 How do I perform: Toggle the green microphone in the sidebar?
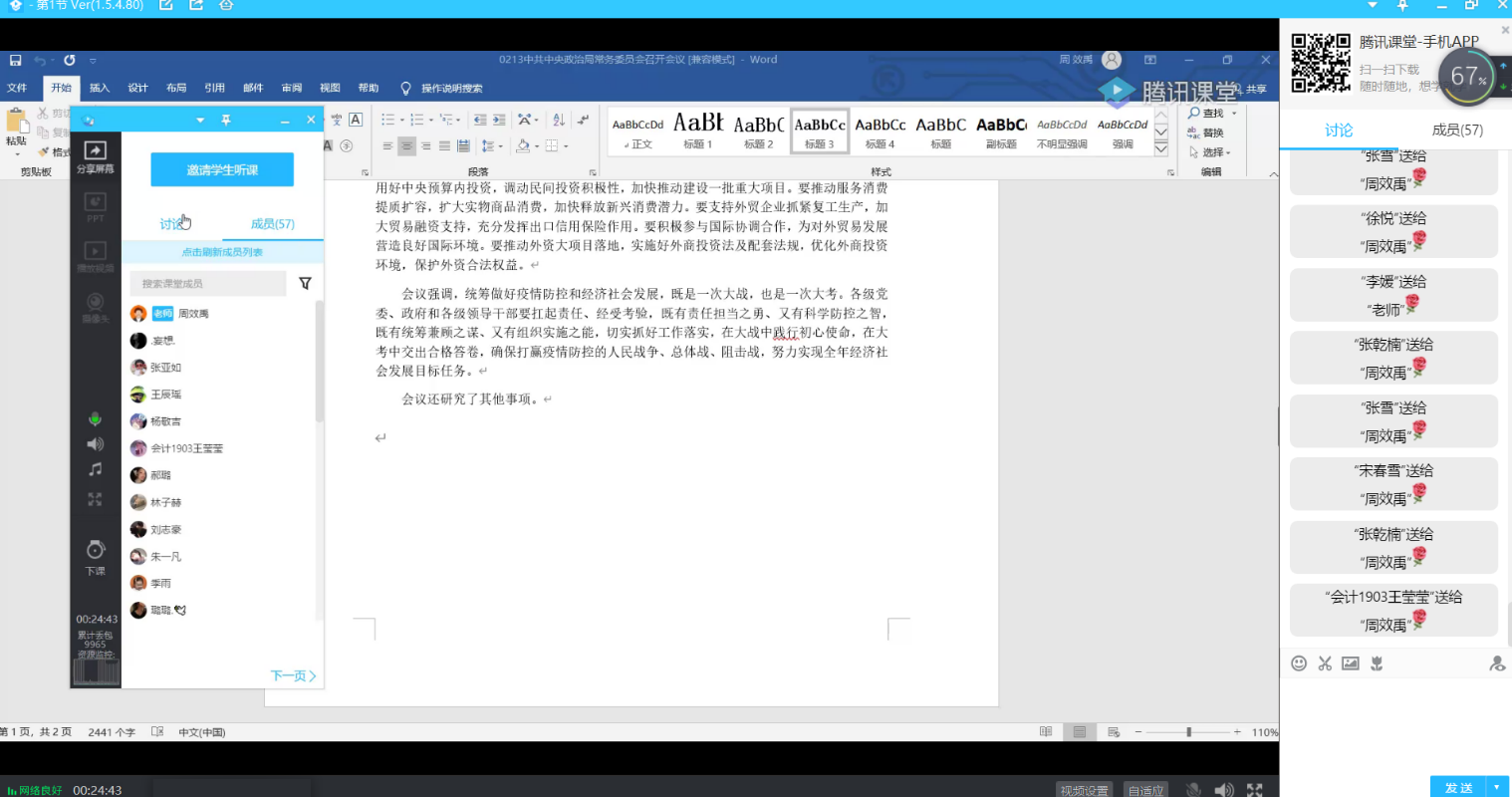tap(96, 419)
